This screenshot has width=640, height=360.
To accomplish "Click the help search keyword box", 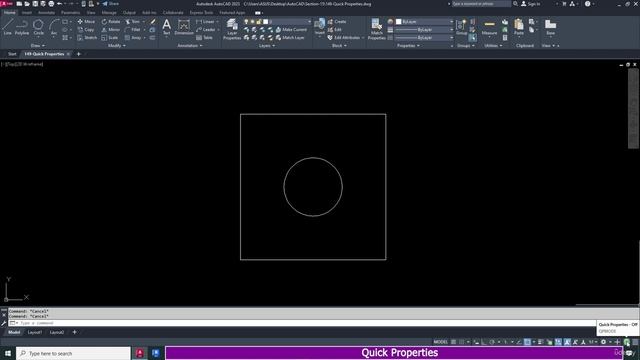I will (481, 4).
